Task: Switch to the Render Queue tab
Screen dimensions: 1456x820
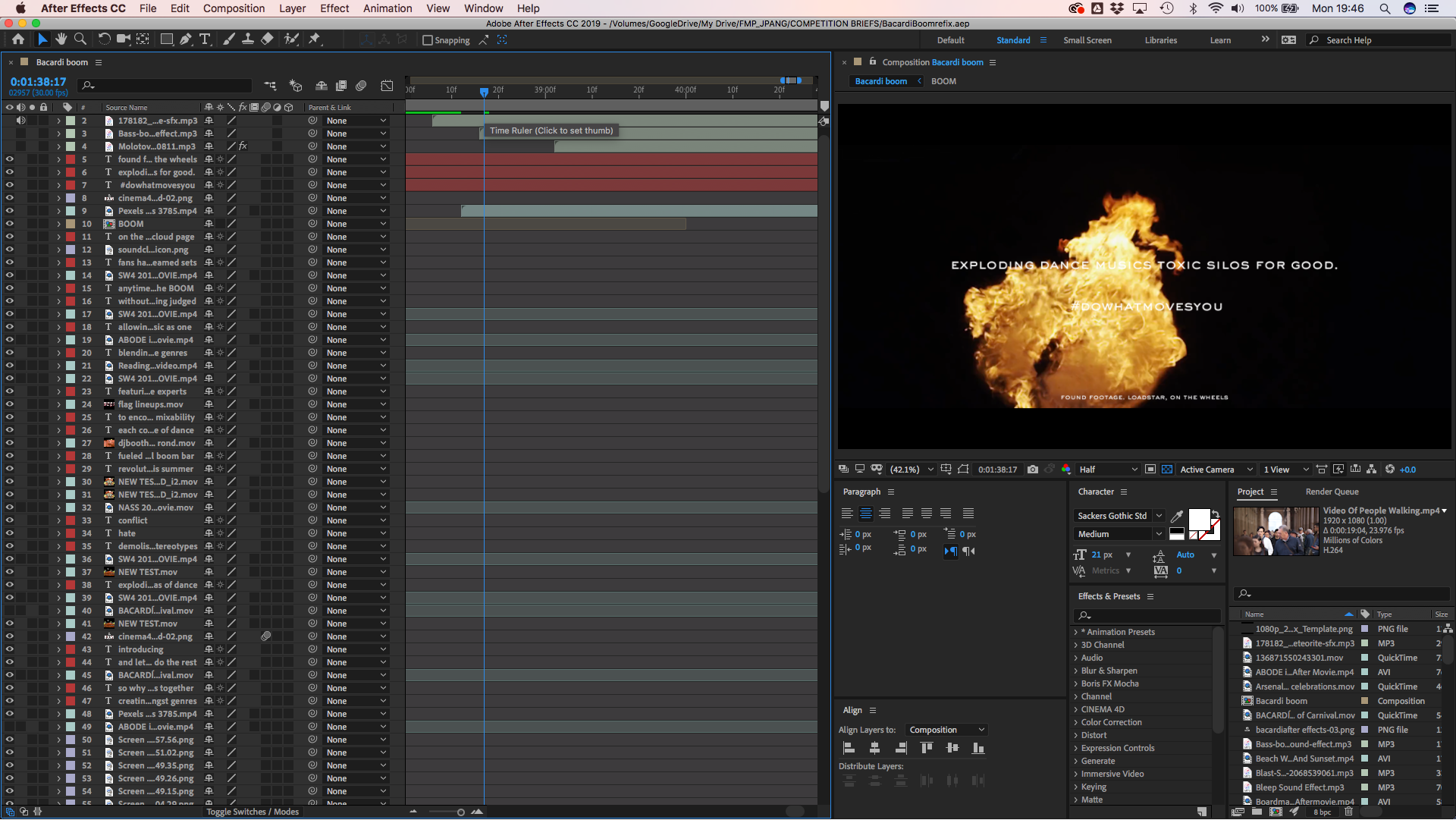Action: click(1332, 492)
